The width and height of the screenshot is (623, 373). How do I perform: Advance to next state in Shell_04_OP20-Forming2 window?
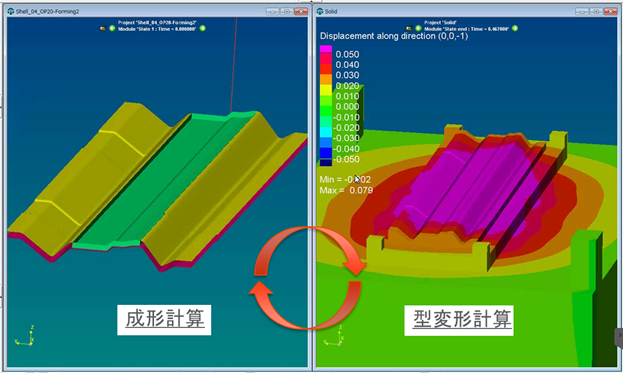coord(203,29)
